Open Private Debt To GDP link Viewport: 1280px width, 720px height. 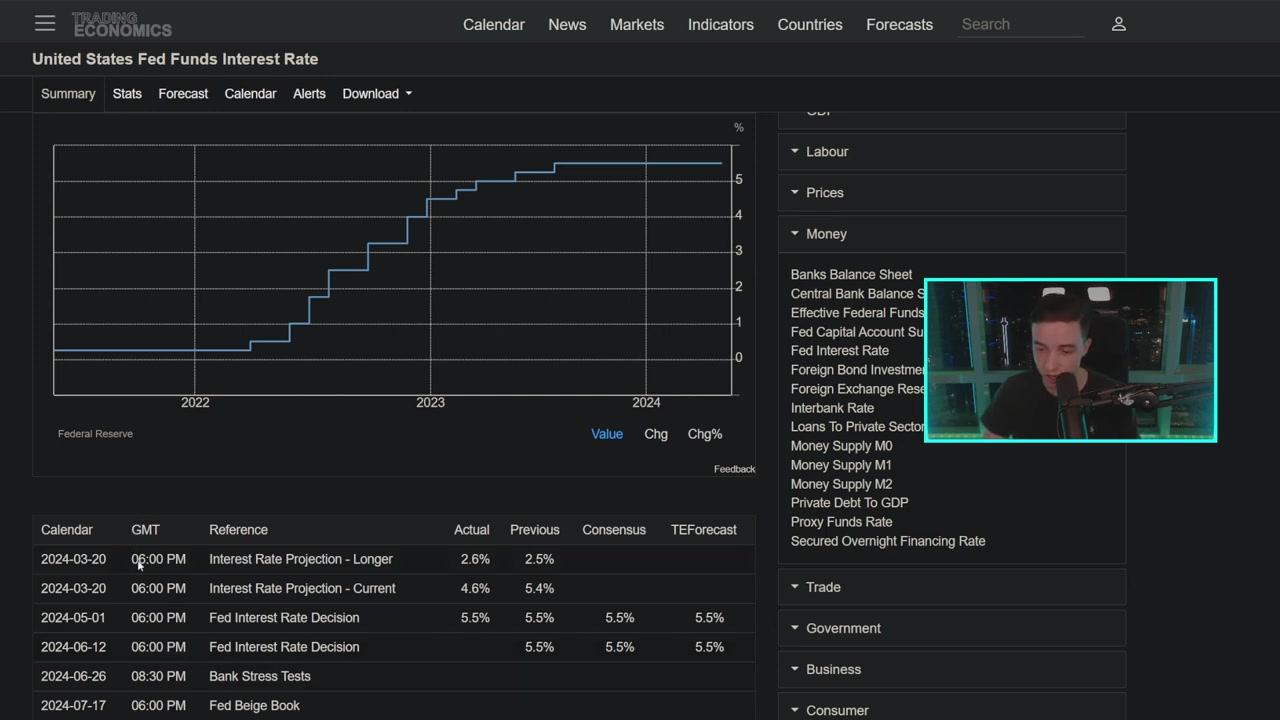[x=849, y=503]
